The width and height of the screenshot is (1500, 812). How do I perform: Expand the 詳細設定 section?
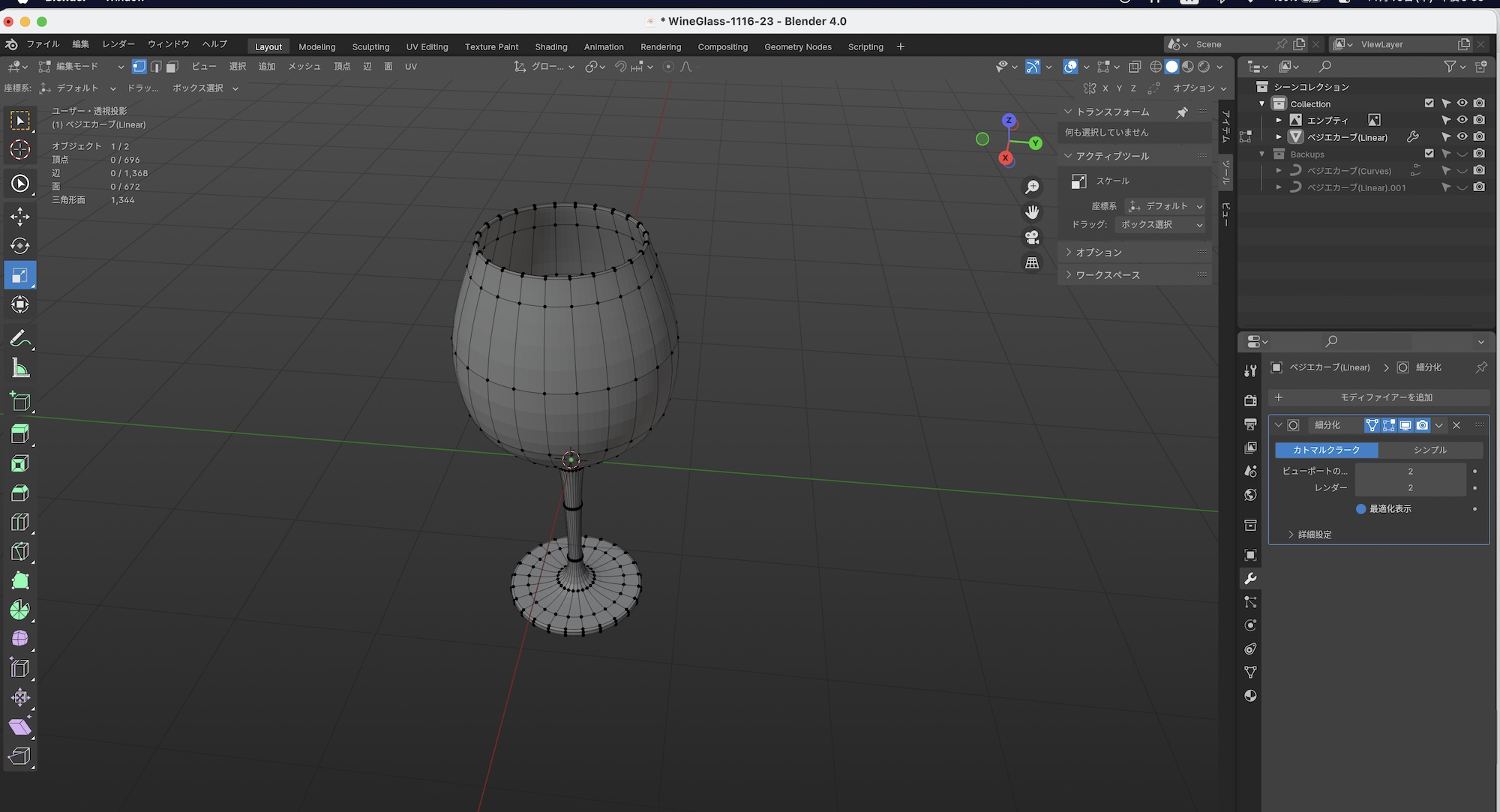(1314, 535)
